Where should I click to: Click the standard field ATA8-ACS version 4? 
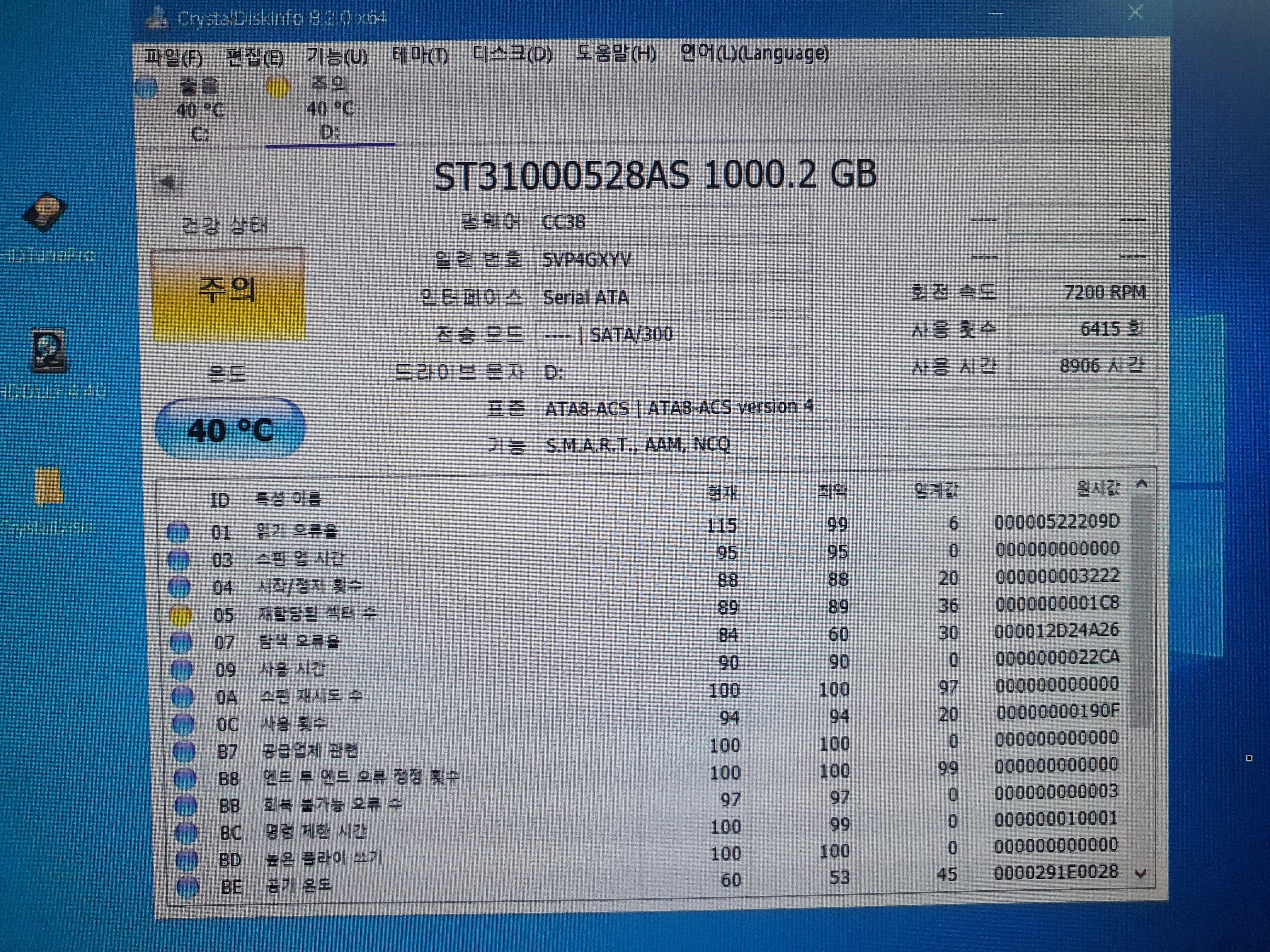click(846, 407)
